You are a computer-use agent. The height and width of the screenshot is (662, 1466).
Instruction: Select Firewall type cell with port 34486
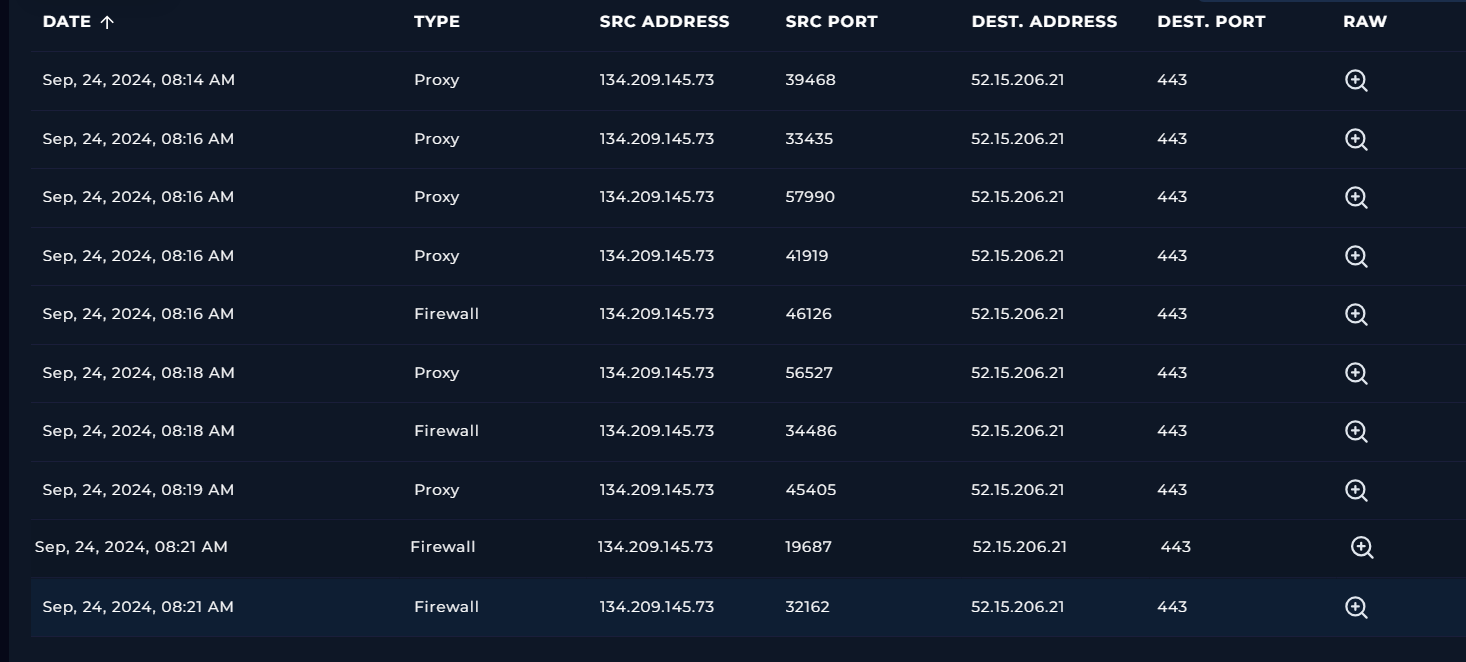pyautogui.click(x=447, y=431)
